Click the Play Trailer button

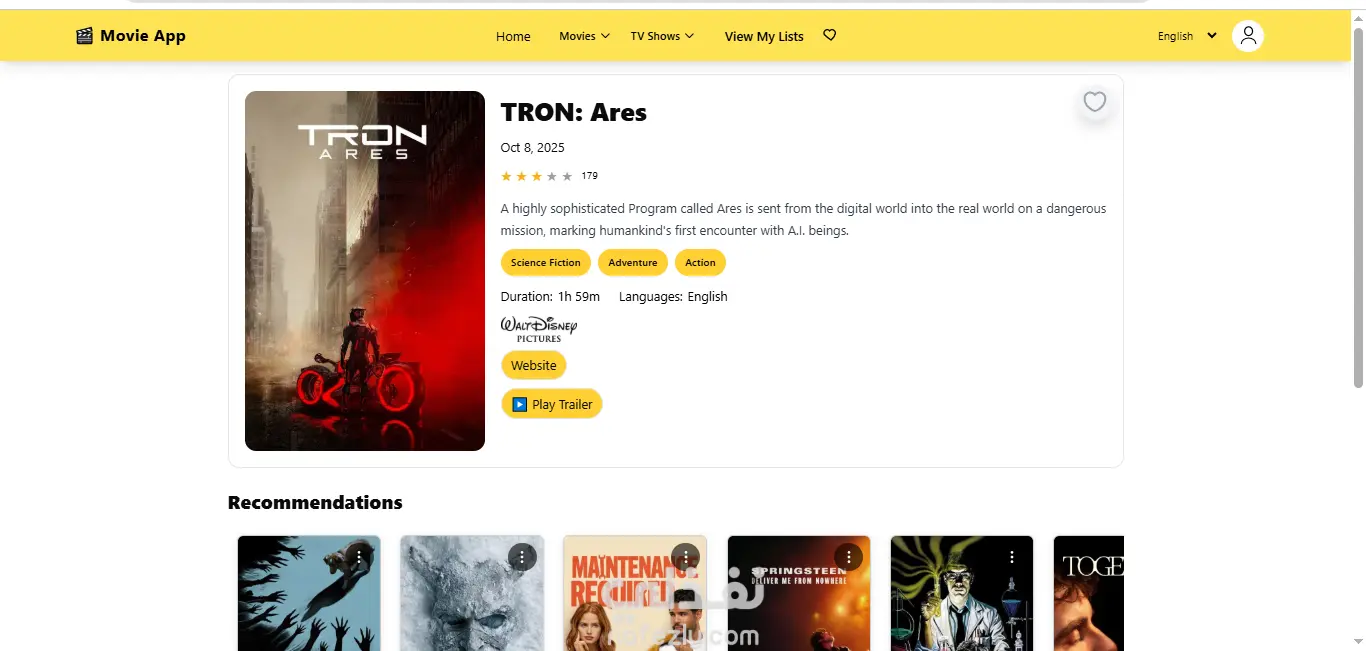pyautogui.click(x=552, y=404)
